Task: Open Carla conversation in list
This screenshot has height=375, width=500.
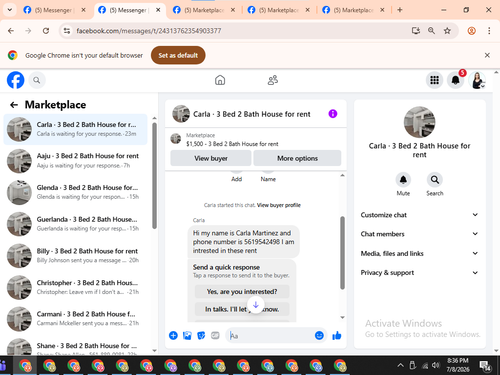Action: [x=75, y=129]
